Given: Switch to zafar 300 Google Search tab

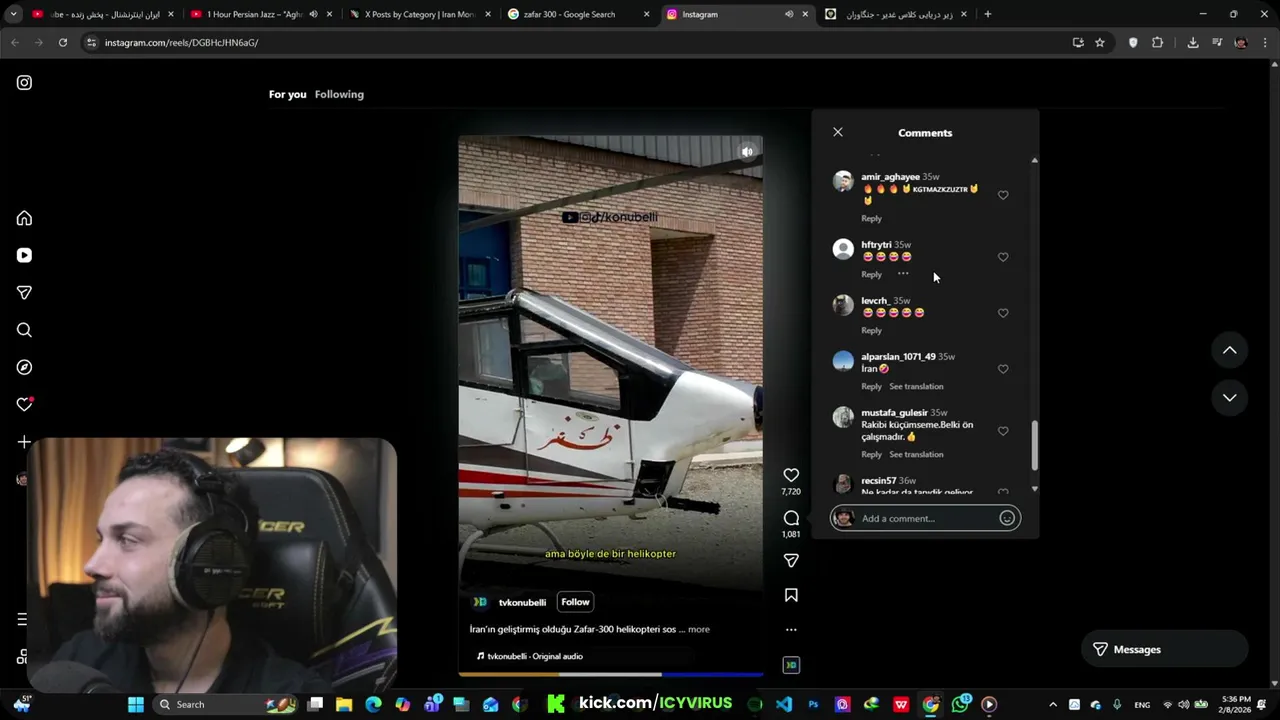Looking at the screenshot, I should coord(578,14).
